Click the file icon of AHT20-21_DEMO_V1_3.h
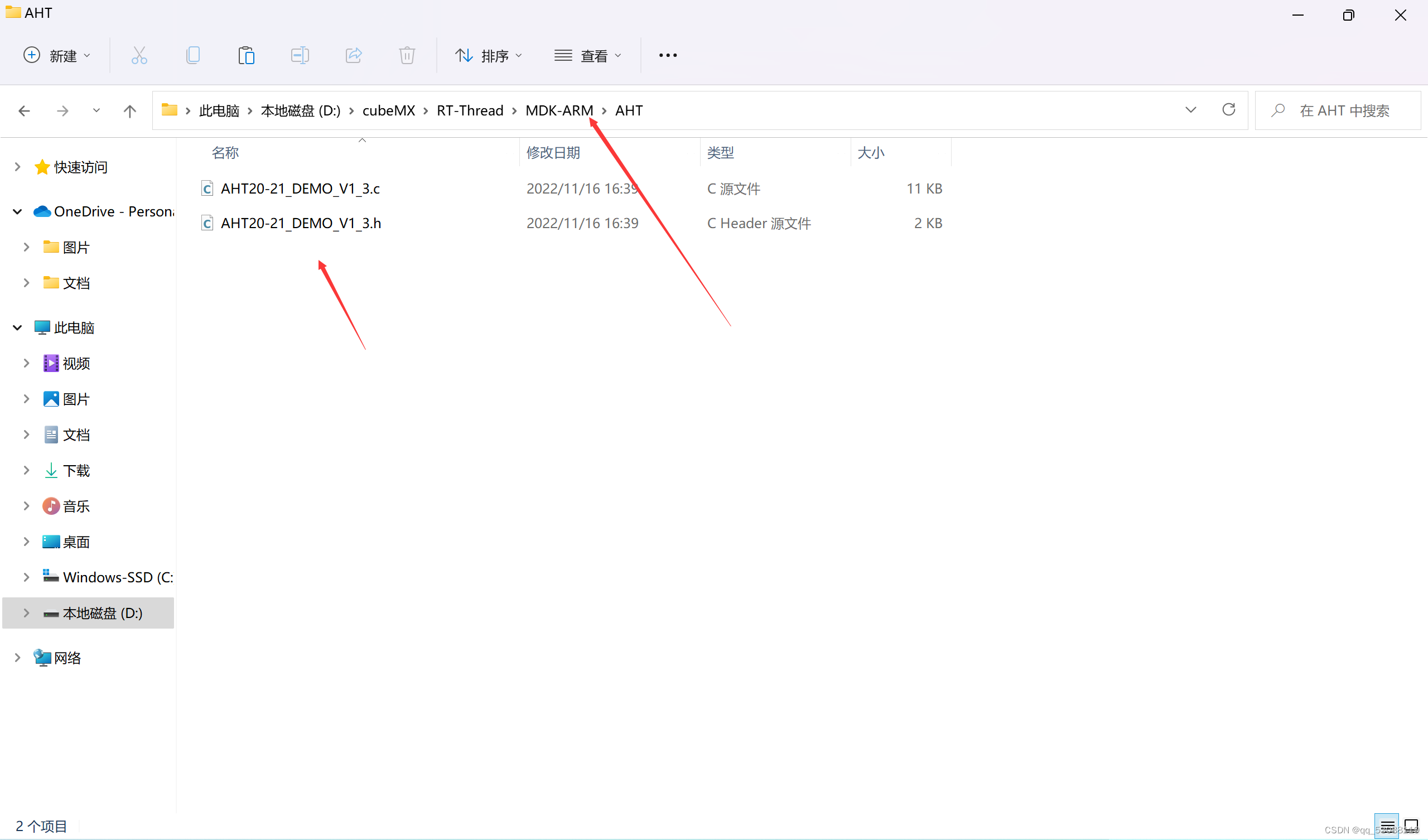 tap(208, 223)
